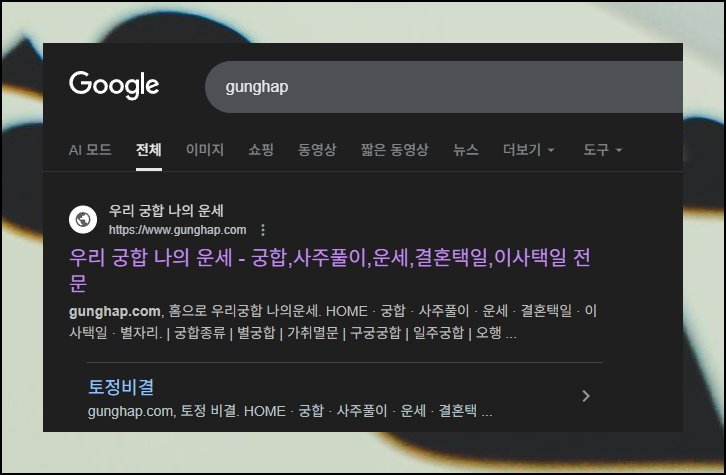Switch to 뉴스 tab
The image size is (726, 475).
pyautogui.click(x=465, y=150)
